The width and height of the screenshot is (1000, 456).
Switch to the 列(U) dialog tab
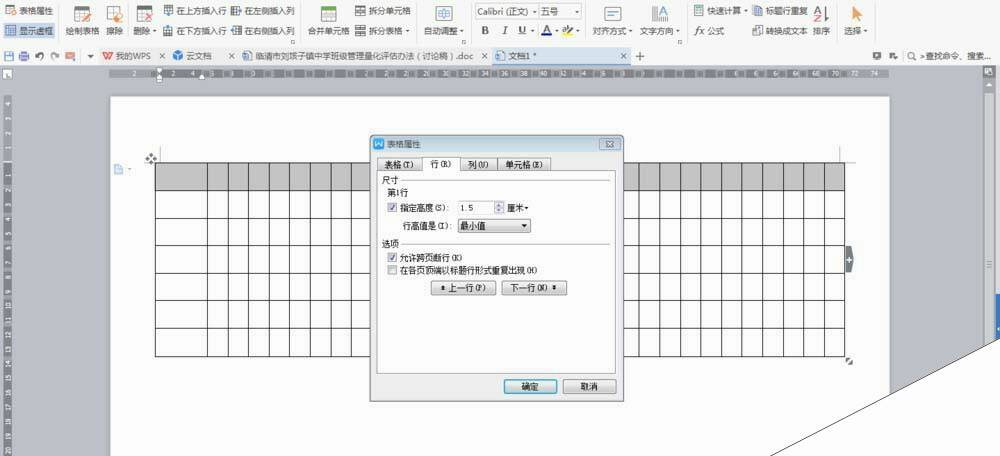point(478,165)
